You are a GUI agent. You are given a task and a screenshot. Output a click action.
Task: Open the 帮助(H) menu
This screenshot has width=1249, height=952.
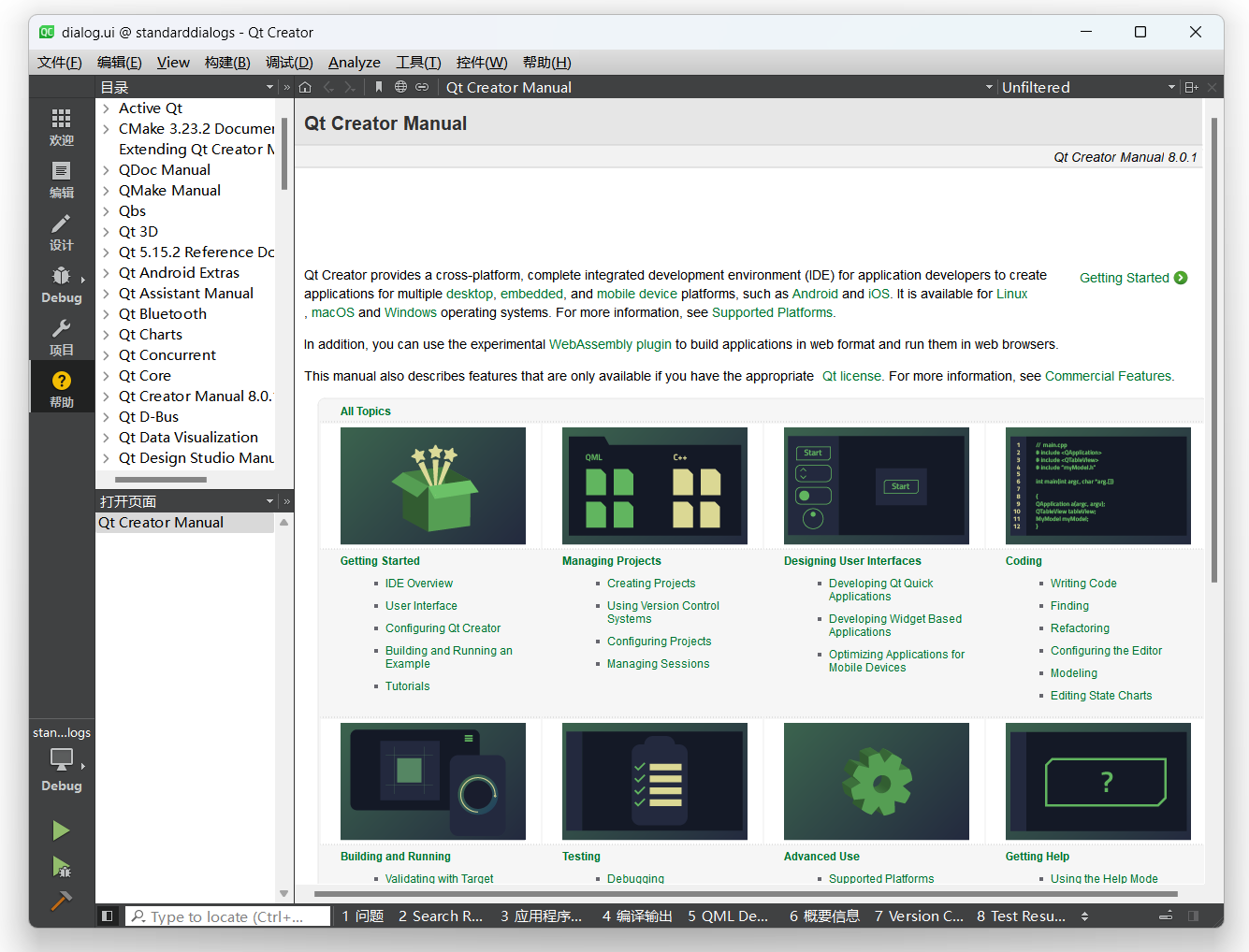tap(547, 63)
